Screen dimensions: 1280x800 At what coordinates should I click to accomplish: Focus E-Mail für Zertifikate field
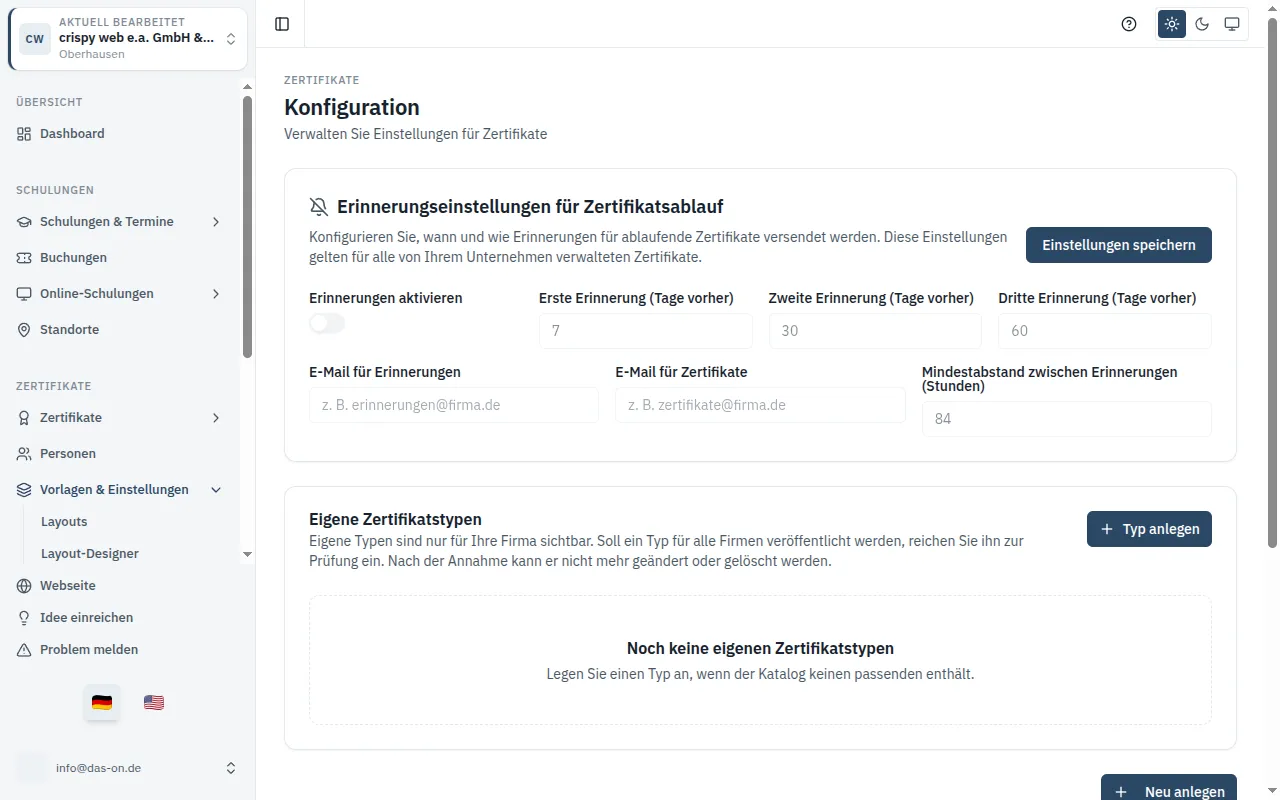(760, 405)
